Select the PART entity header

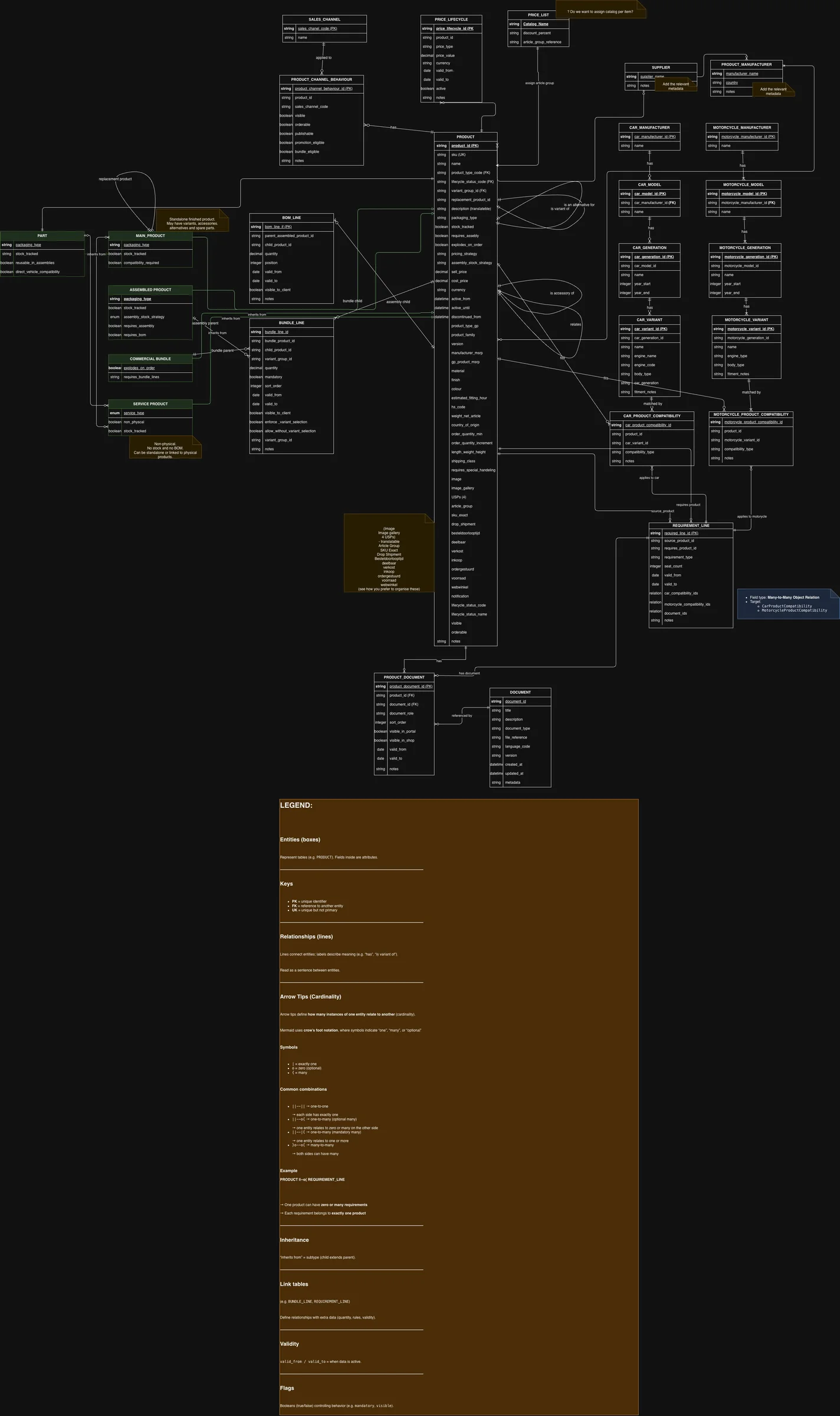(42, 236)
